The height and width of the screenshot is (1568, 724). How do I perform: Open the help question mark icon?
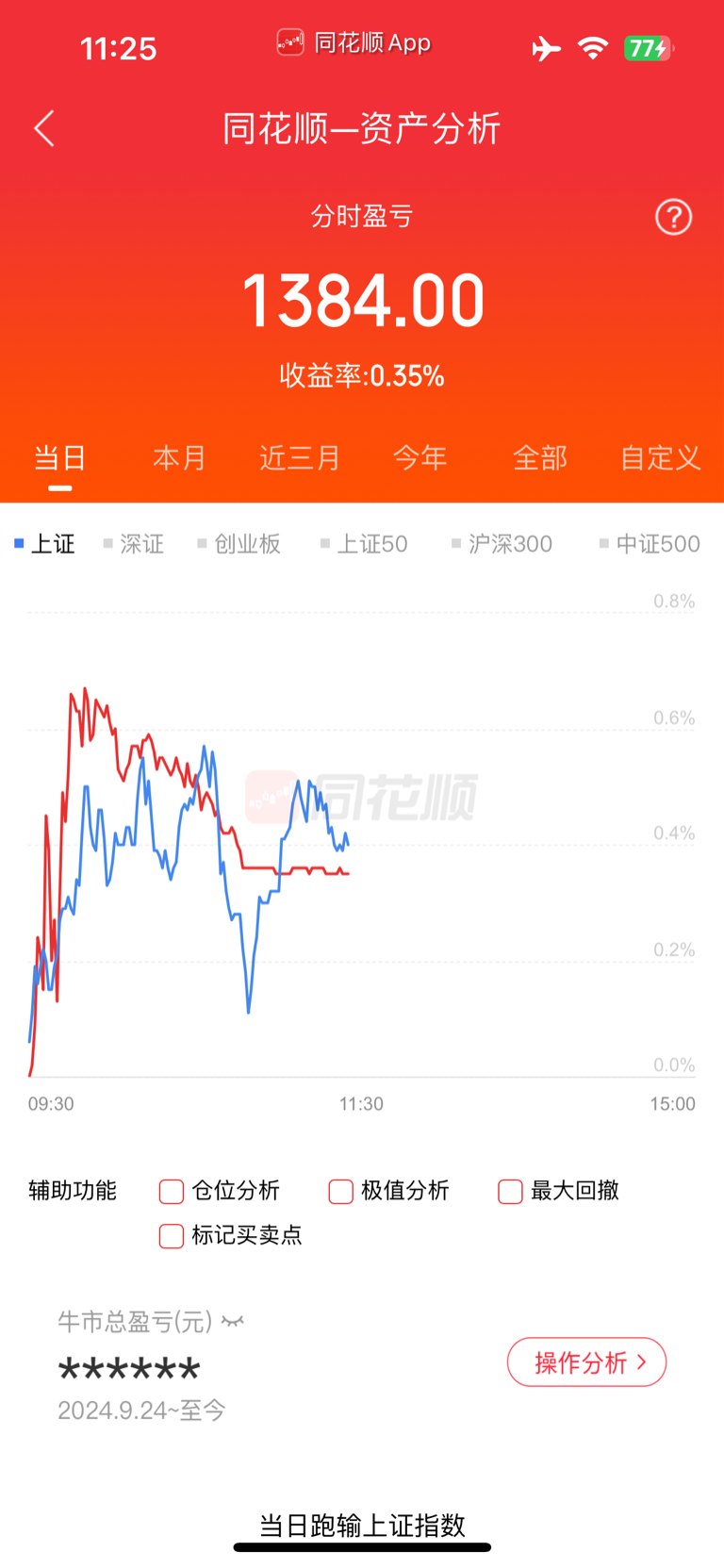tap(673, 217)
